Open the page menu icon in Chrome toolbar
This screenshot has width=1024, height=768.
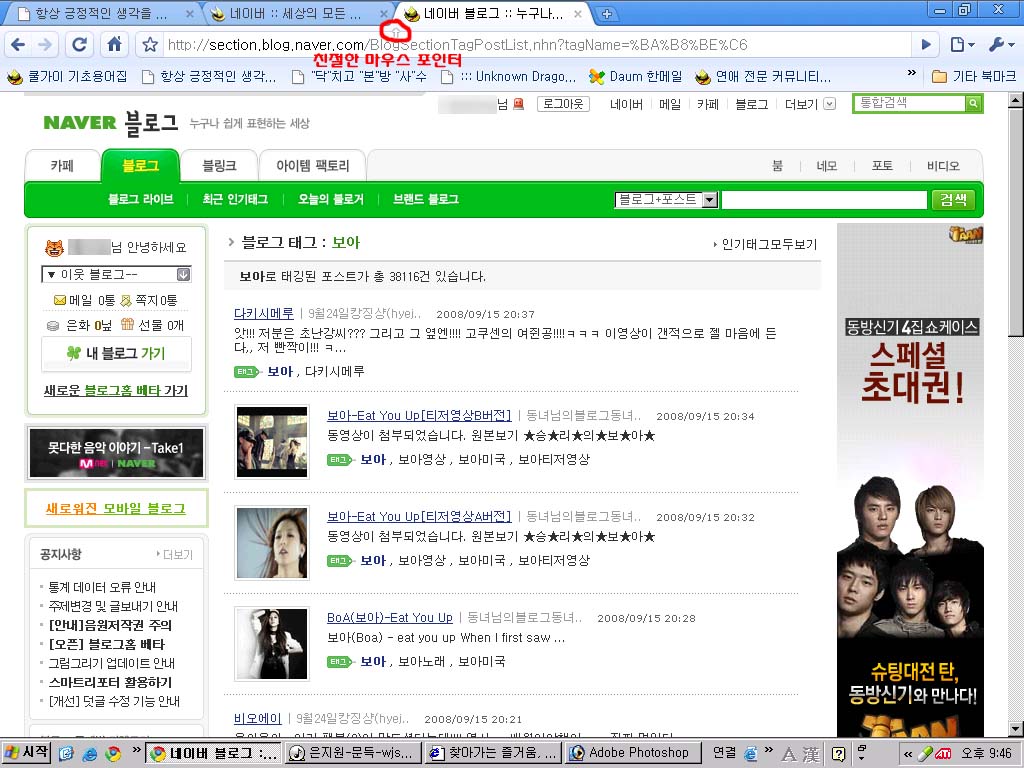click(x=961, y=44)
